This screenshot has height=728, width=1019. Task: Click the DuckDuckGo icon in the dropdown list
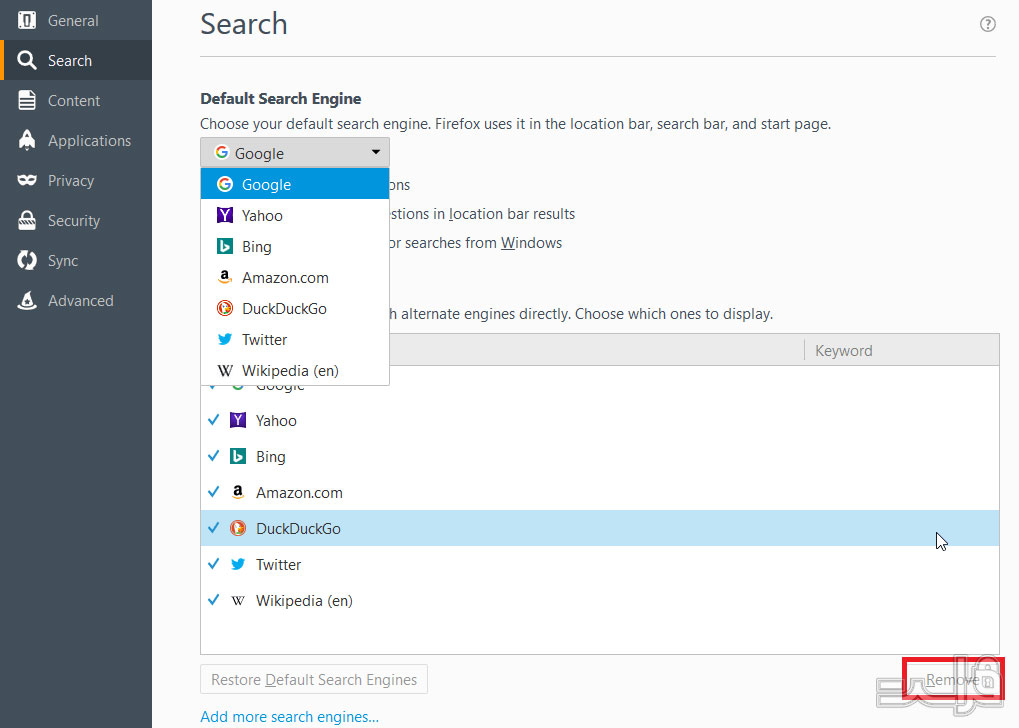(x=225, y=308)
